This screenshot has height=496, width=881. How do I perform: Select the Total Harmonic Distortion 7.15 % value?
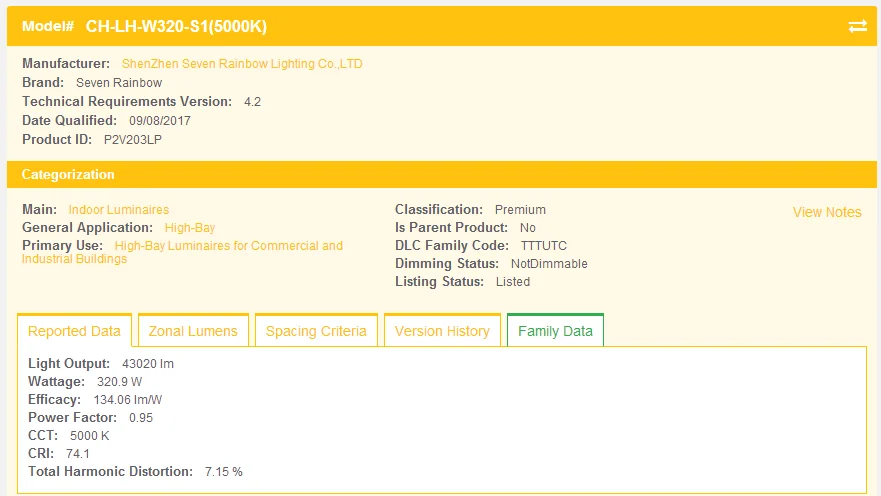224,472
